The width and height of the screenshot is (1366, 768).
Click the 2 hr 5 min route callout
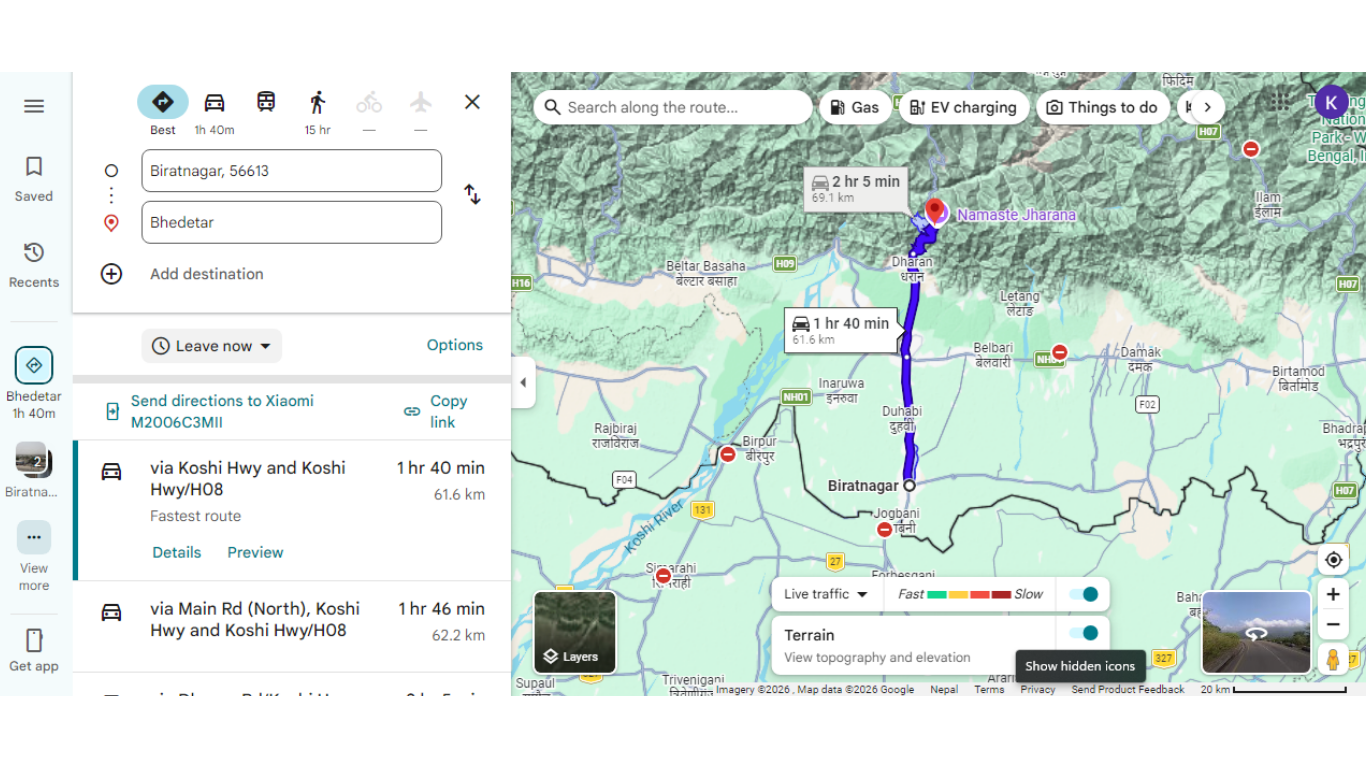(x=857, y=188)
